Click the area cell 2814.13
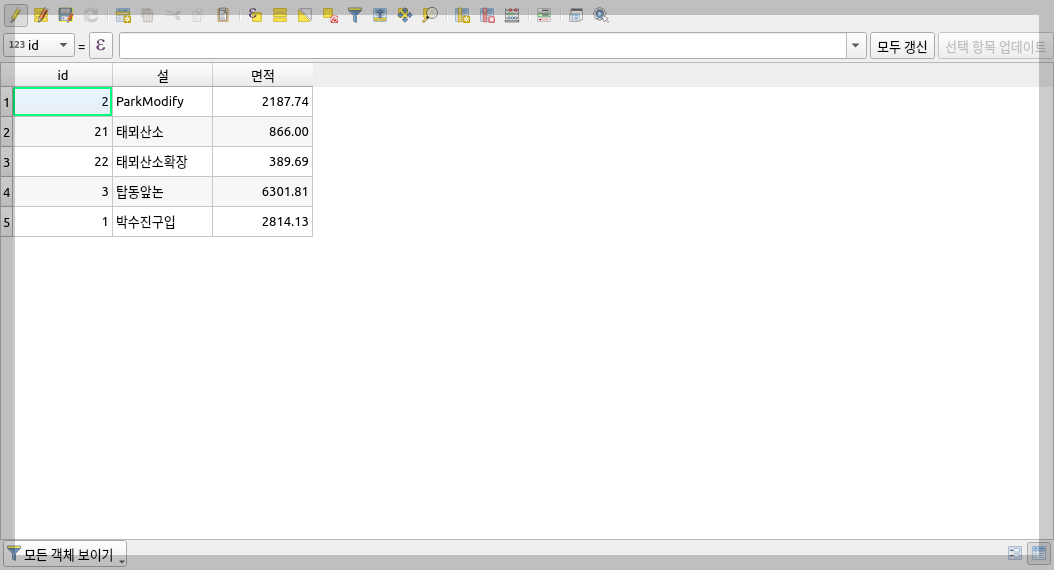 point(262,222)
